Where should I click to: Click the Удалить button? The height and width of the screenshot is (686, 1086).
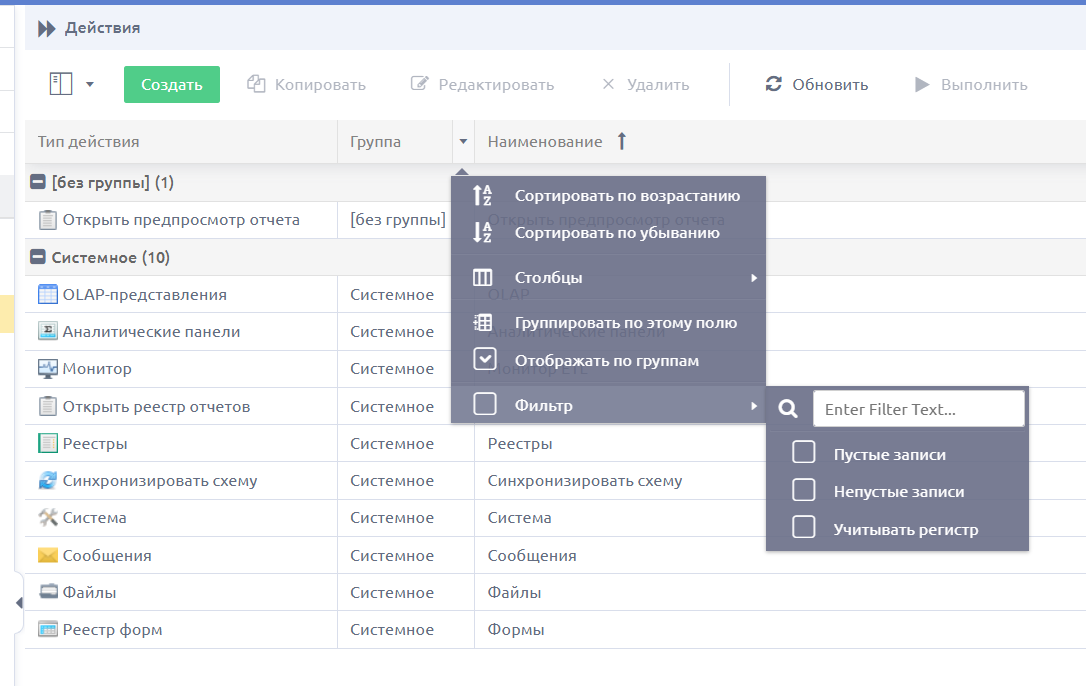[646, 85]
